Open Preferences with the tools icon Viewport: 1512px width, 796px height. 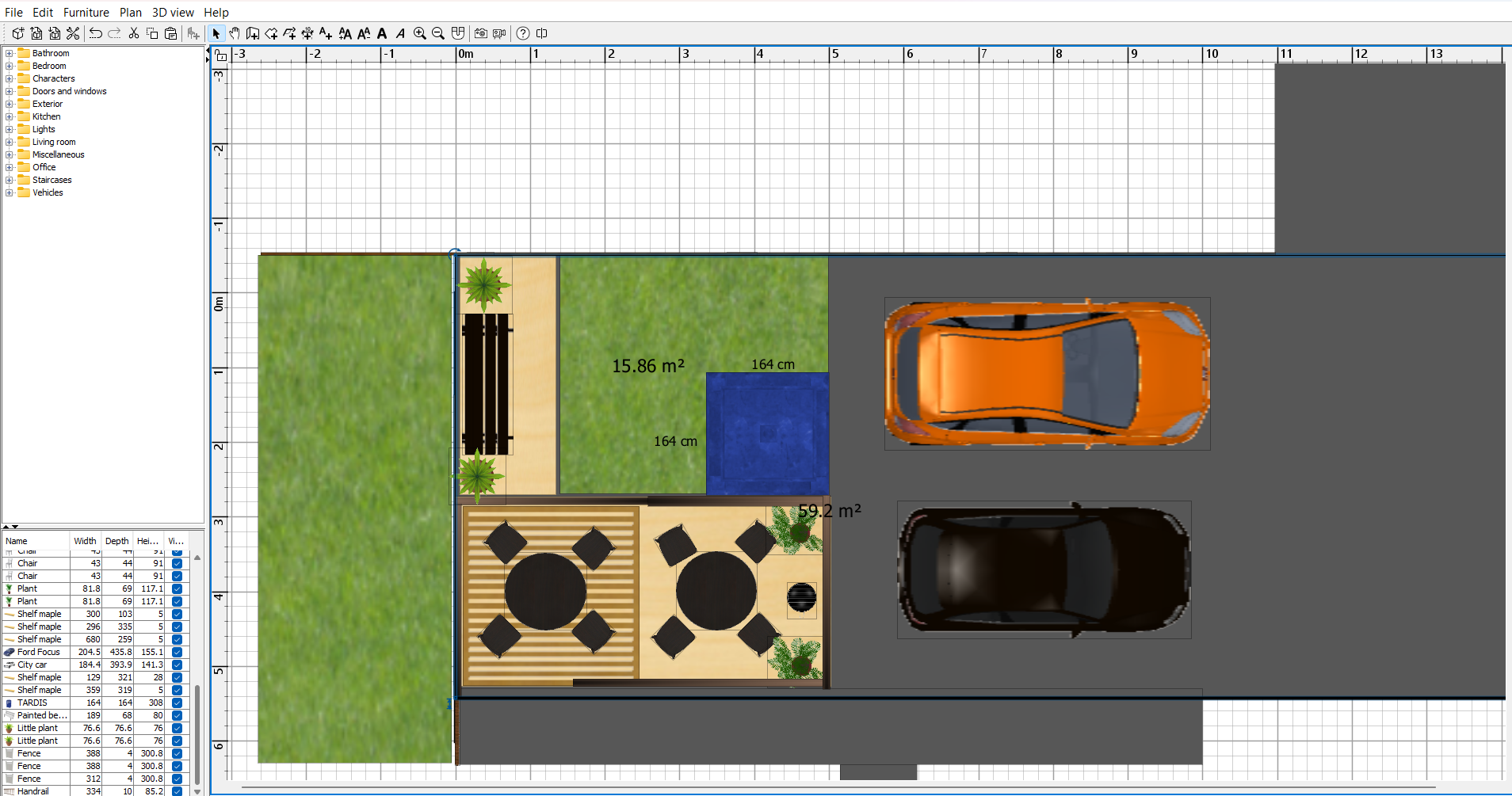(73, 33)
